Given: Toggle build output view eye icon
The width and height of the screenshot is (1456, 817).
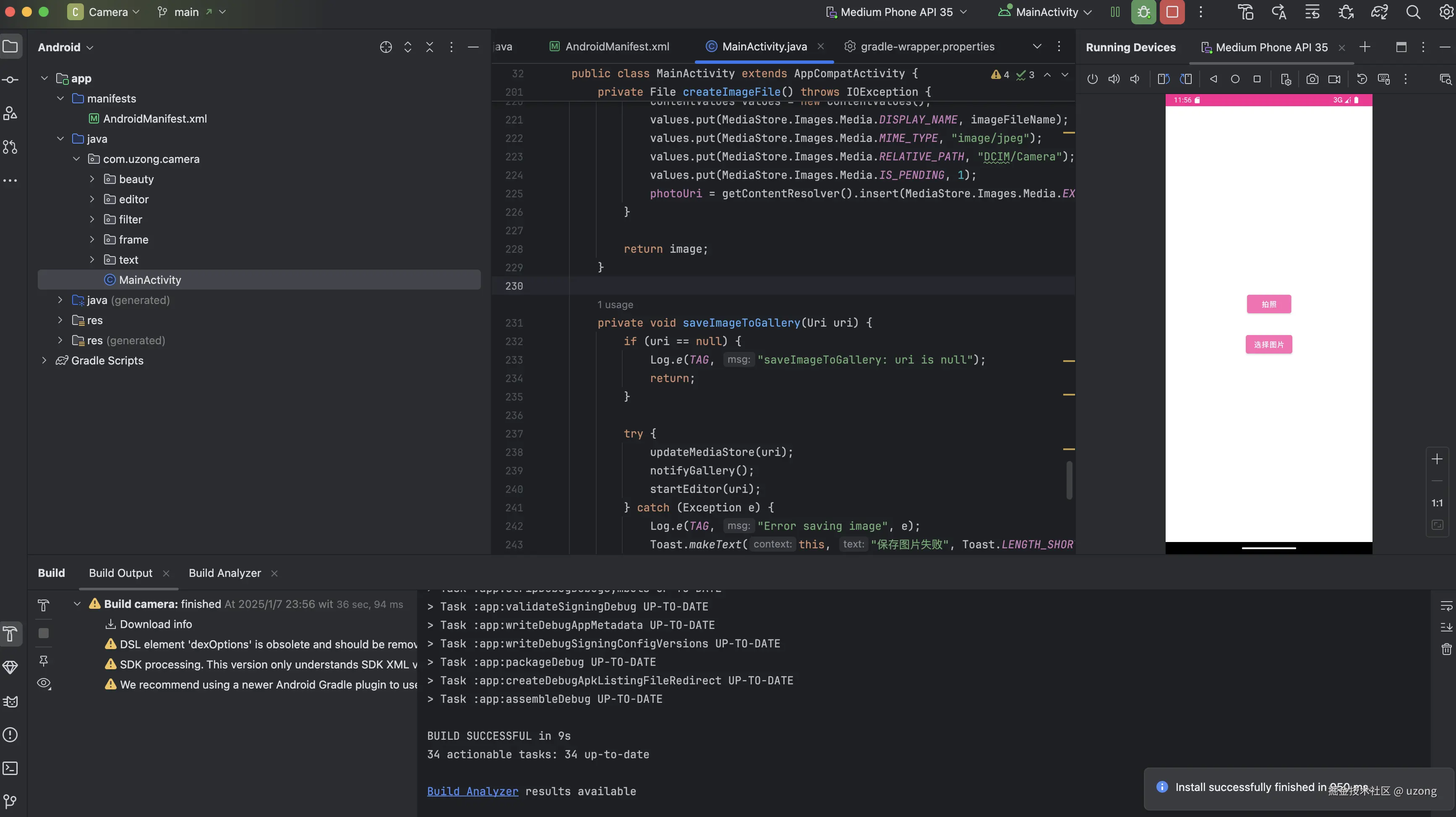Looking at the screenshot, I should [x=44, y=683].
